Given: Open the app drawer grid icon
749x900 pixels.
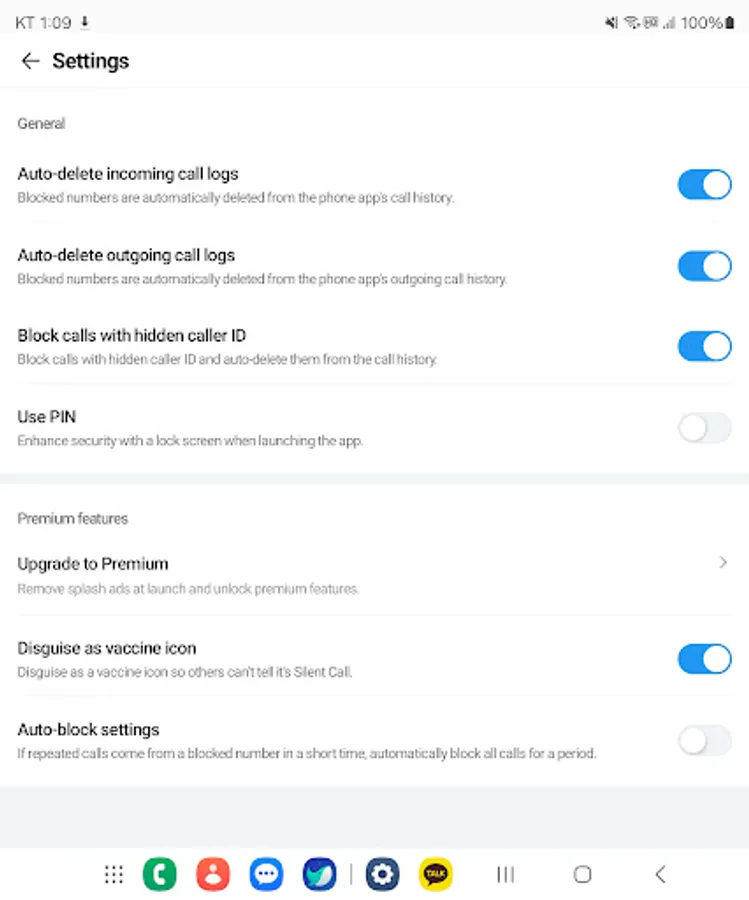Looking at the screenshot, I should 113,874.
